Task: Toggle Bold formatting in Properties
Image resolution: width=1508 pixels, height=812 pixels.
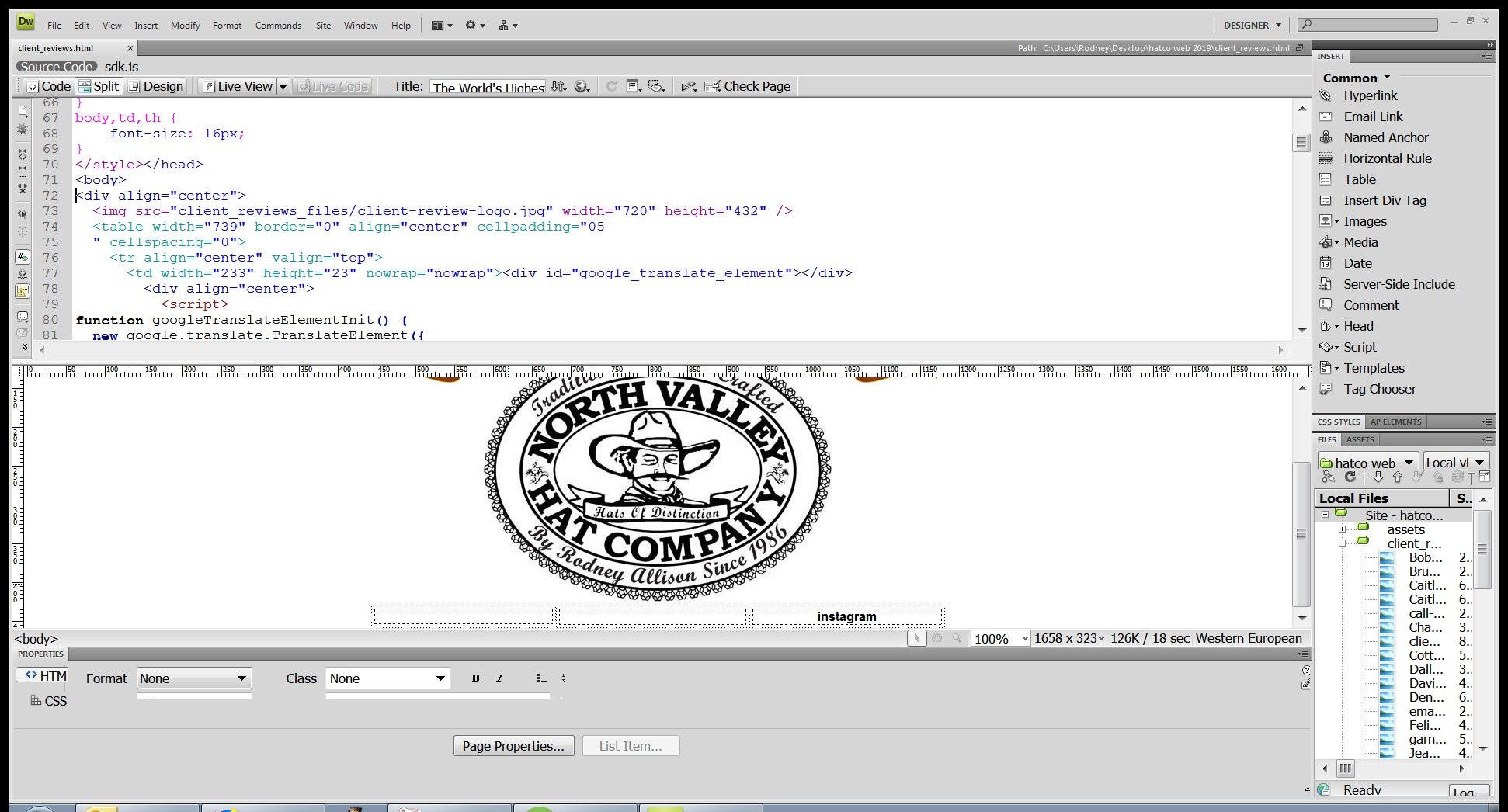Action: point(475,678)
